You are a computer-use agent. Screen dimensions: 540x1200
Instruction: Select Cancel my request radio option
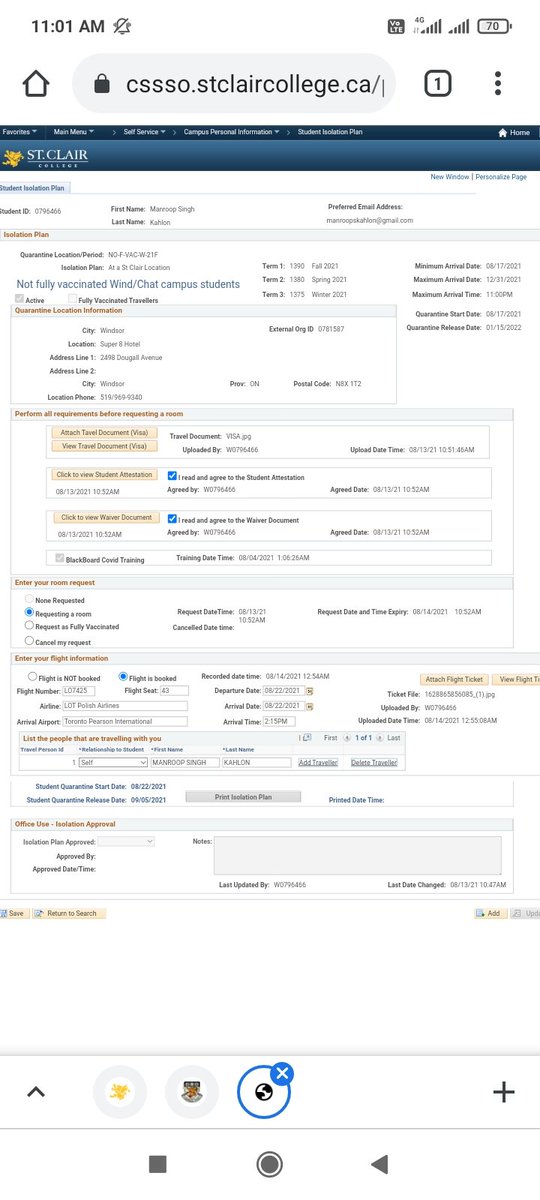(x=29, y=641)
